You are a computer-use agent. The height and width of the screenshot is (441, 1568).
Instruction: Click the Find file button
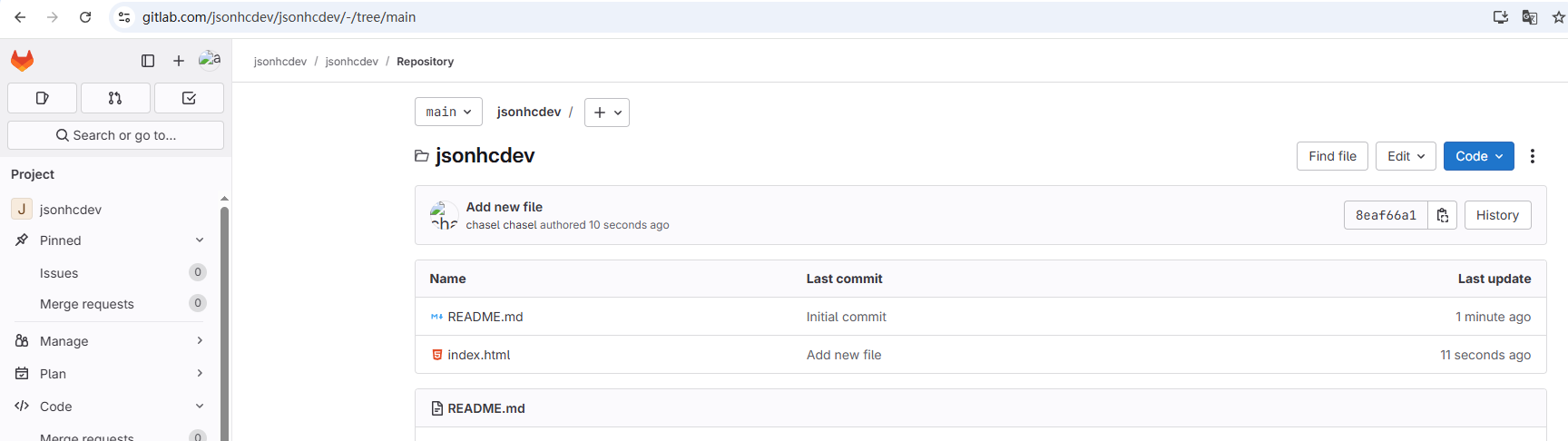[x=1332, y=156]
